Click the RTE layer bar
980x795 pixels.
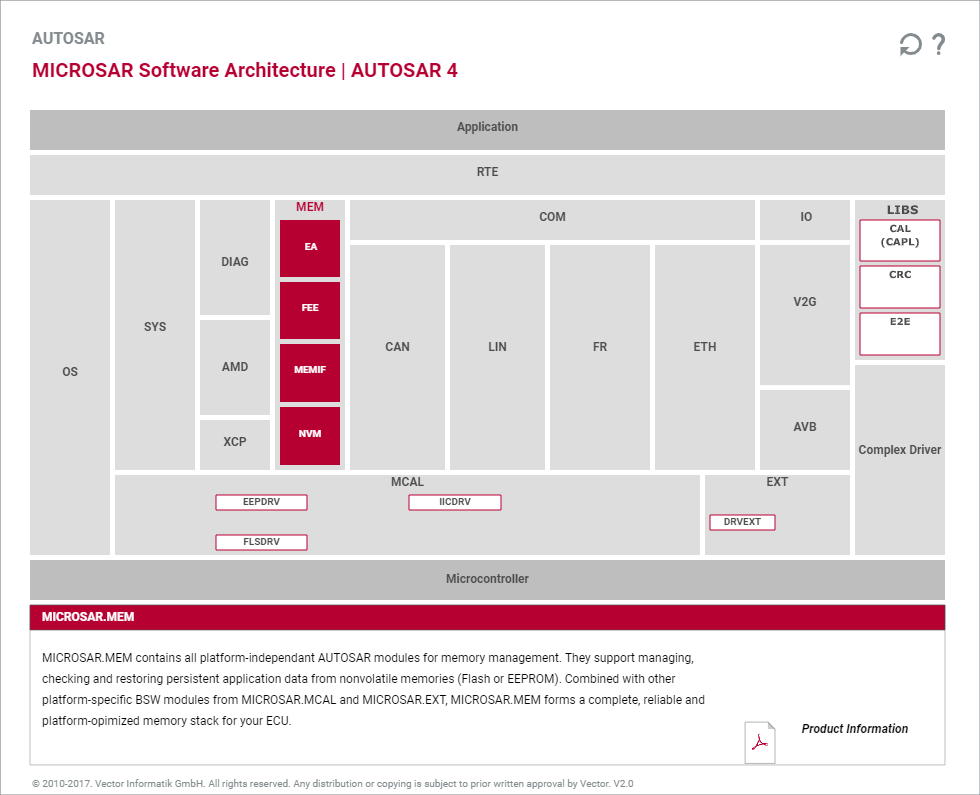(x=488, y=175)
